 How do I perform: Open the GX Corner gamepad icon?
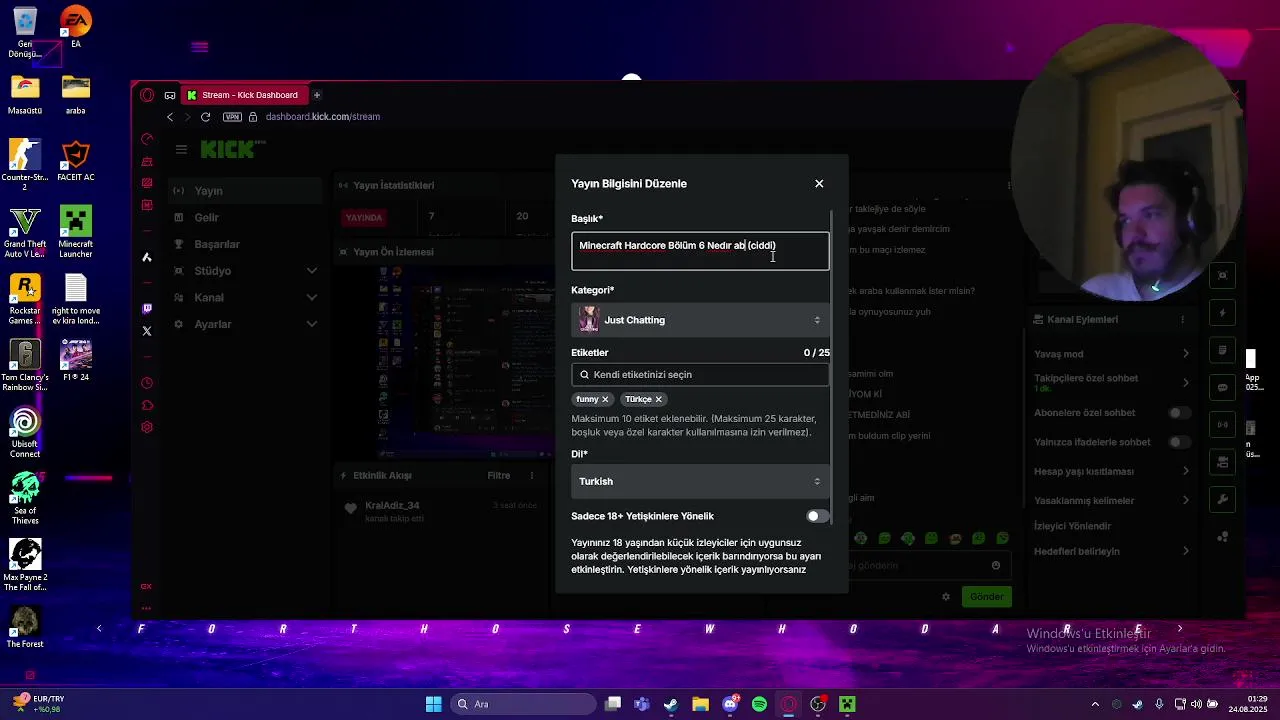click(x=170, y=95)
